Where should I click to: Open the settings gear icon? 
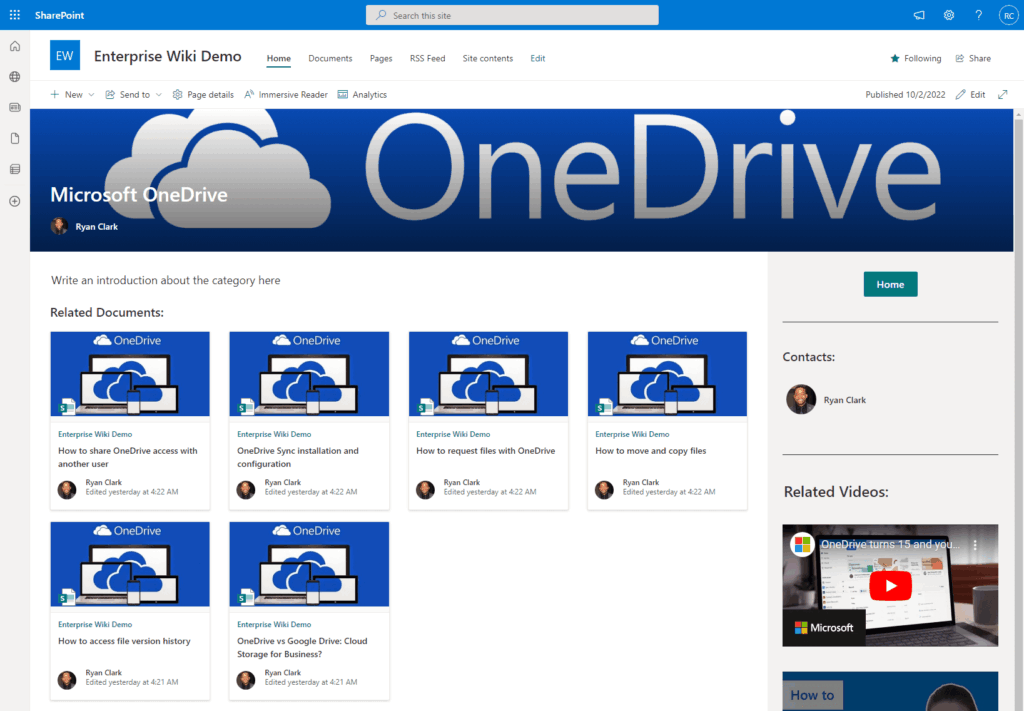(949, 15)
